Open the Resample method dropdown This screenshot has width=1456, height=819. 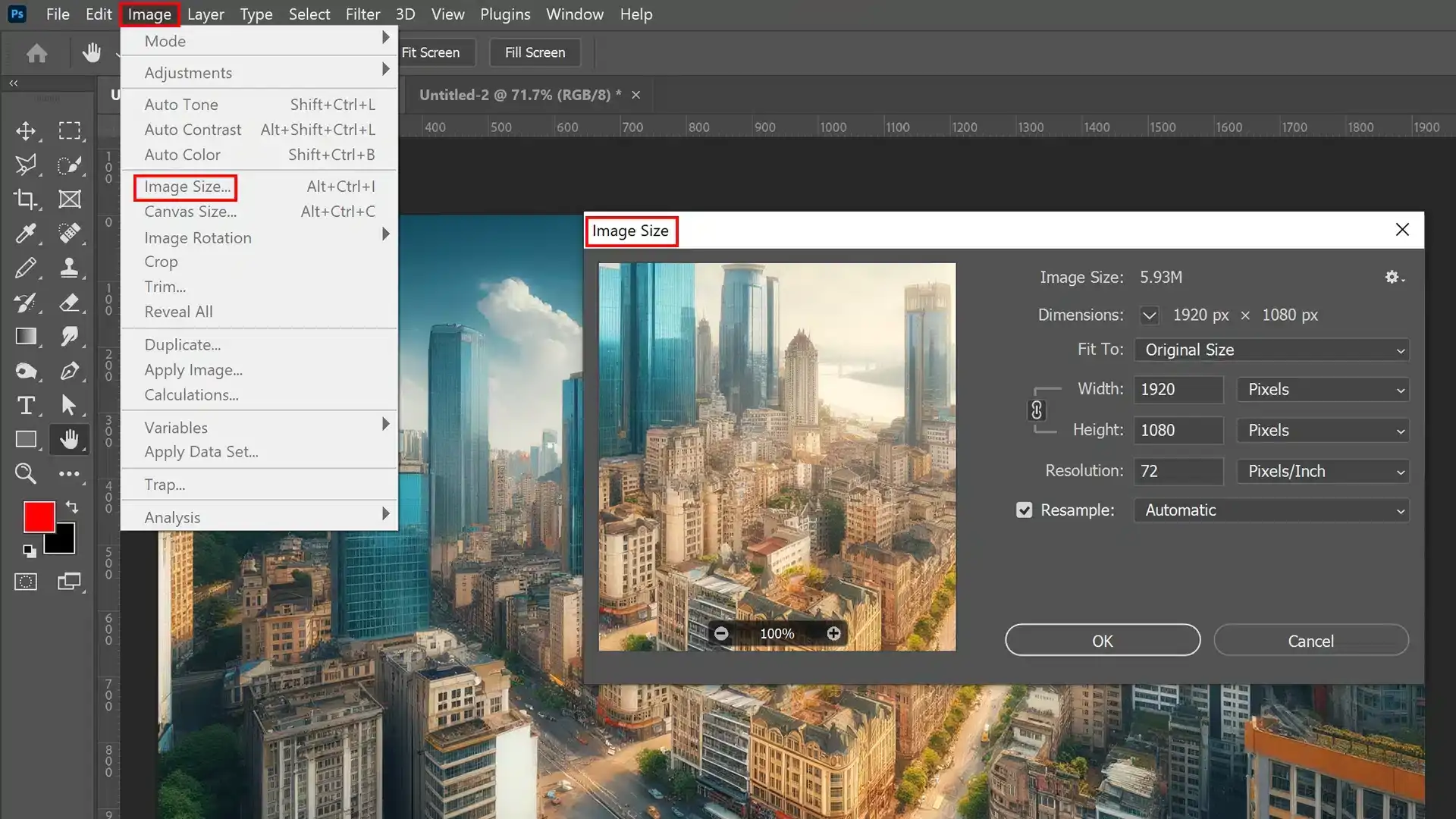point(1272,510)
